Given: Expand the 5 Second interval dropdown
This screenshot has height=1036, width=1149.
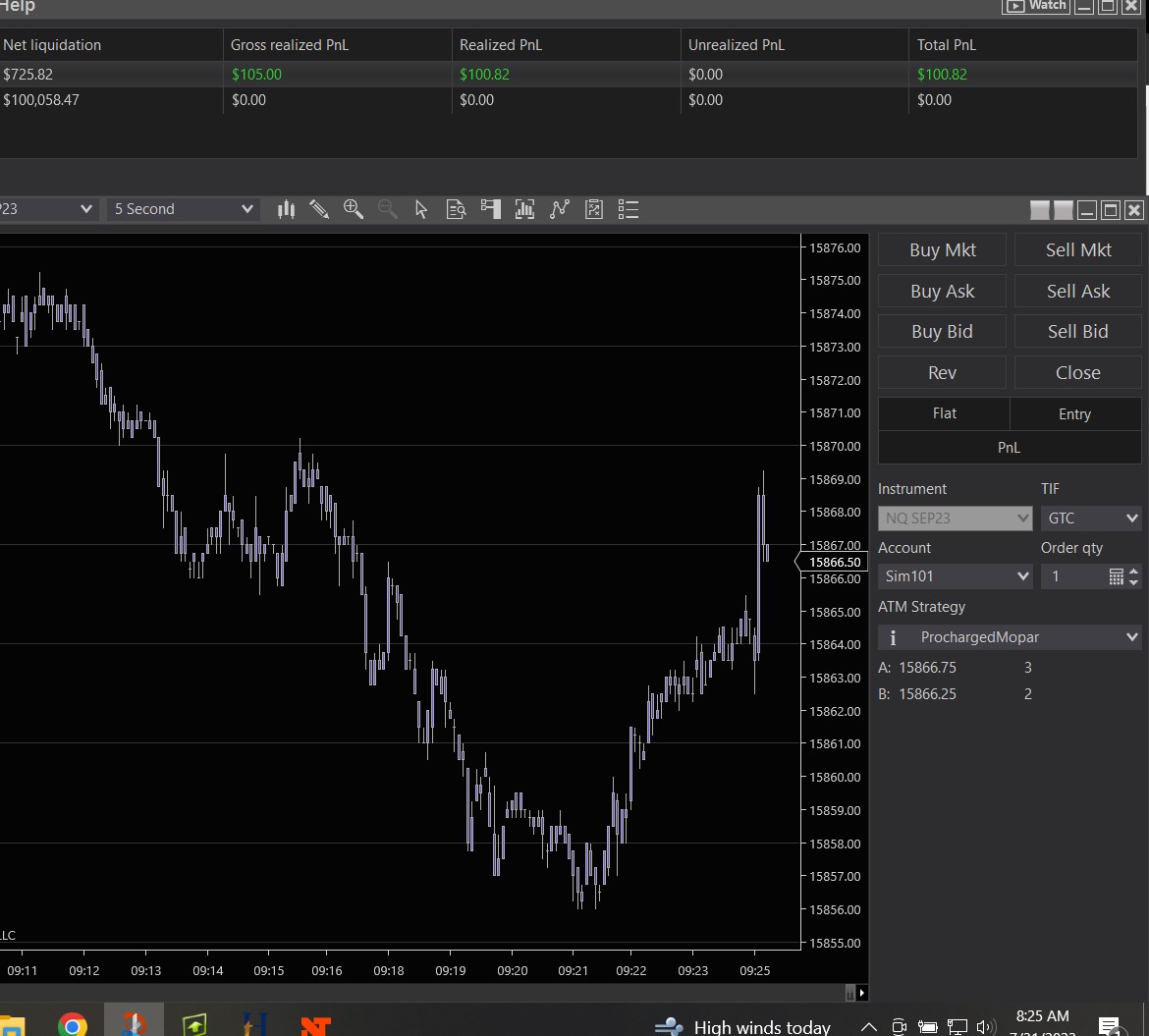Looking at the screenshot, I should point(184,209).
